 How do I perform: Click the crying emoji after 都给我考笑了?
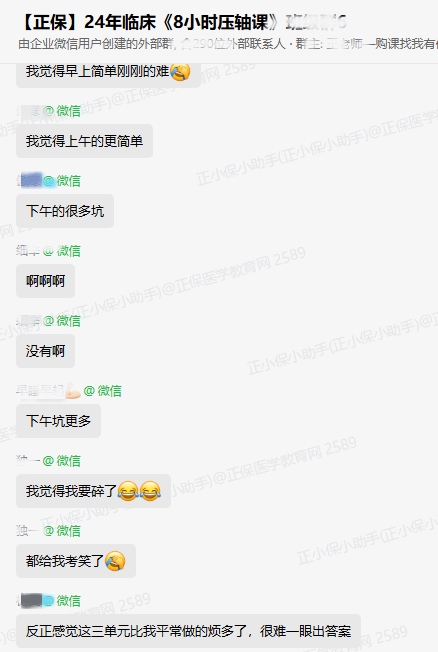coord(115,561)
